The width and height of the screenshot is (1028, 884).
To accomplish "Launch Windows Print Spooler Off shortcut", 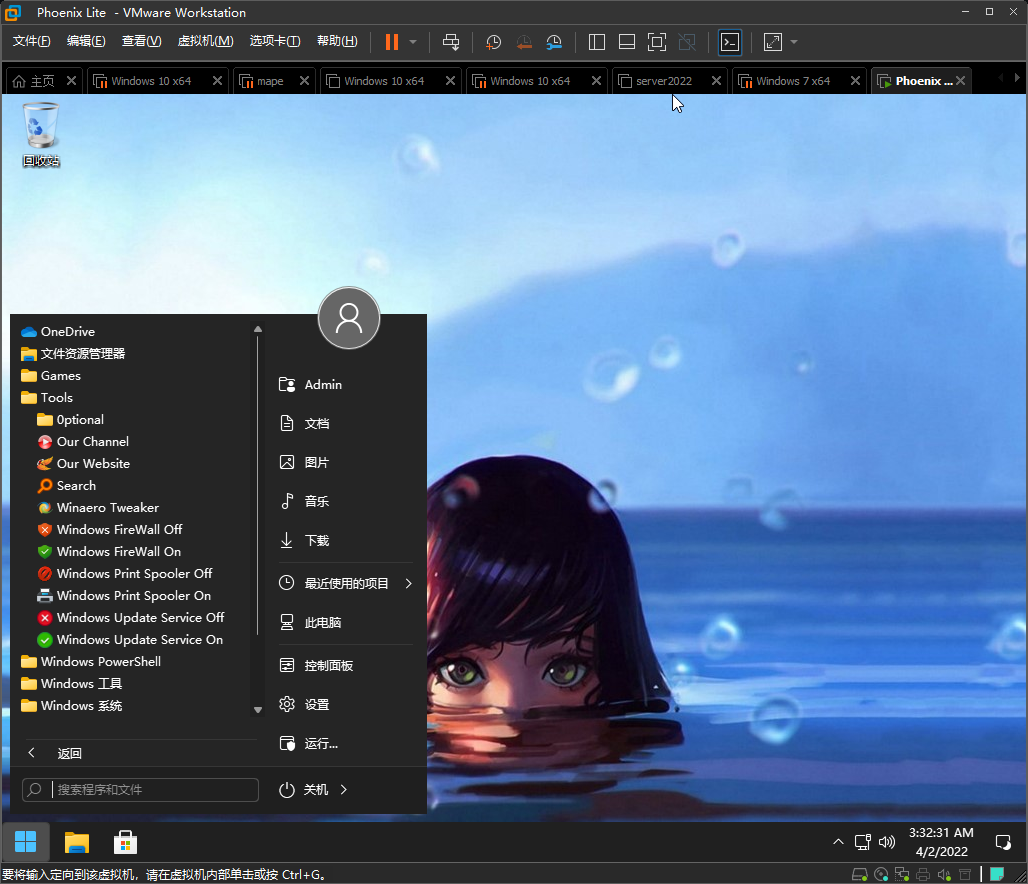I will pyautogui.click(x=134, y=574).
